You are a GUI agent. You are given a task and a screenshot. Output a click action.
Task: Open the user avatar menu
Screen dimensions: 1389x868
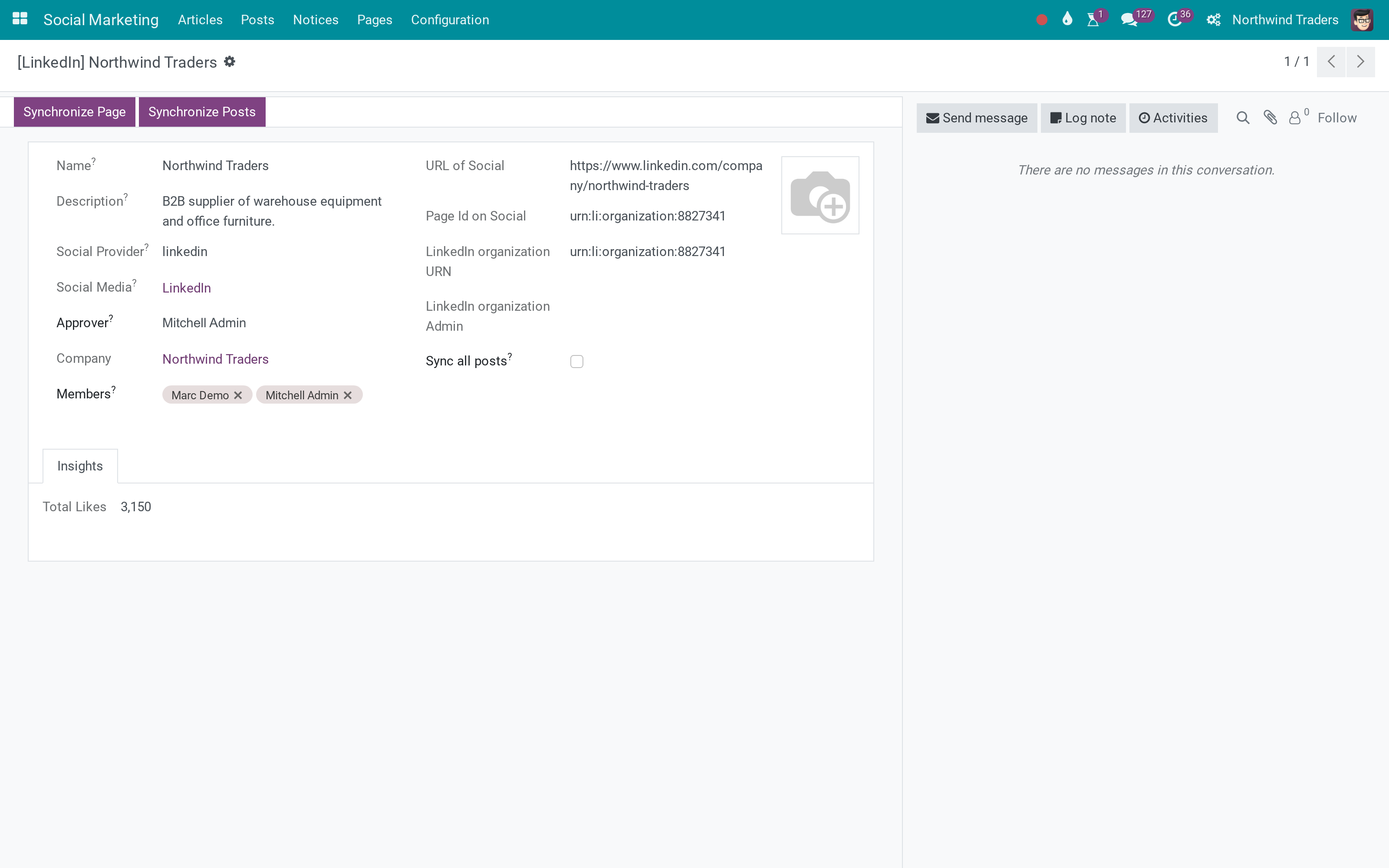tap(1362, 20)
